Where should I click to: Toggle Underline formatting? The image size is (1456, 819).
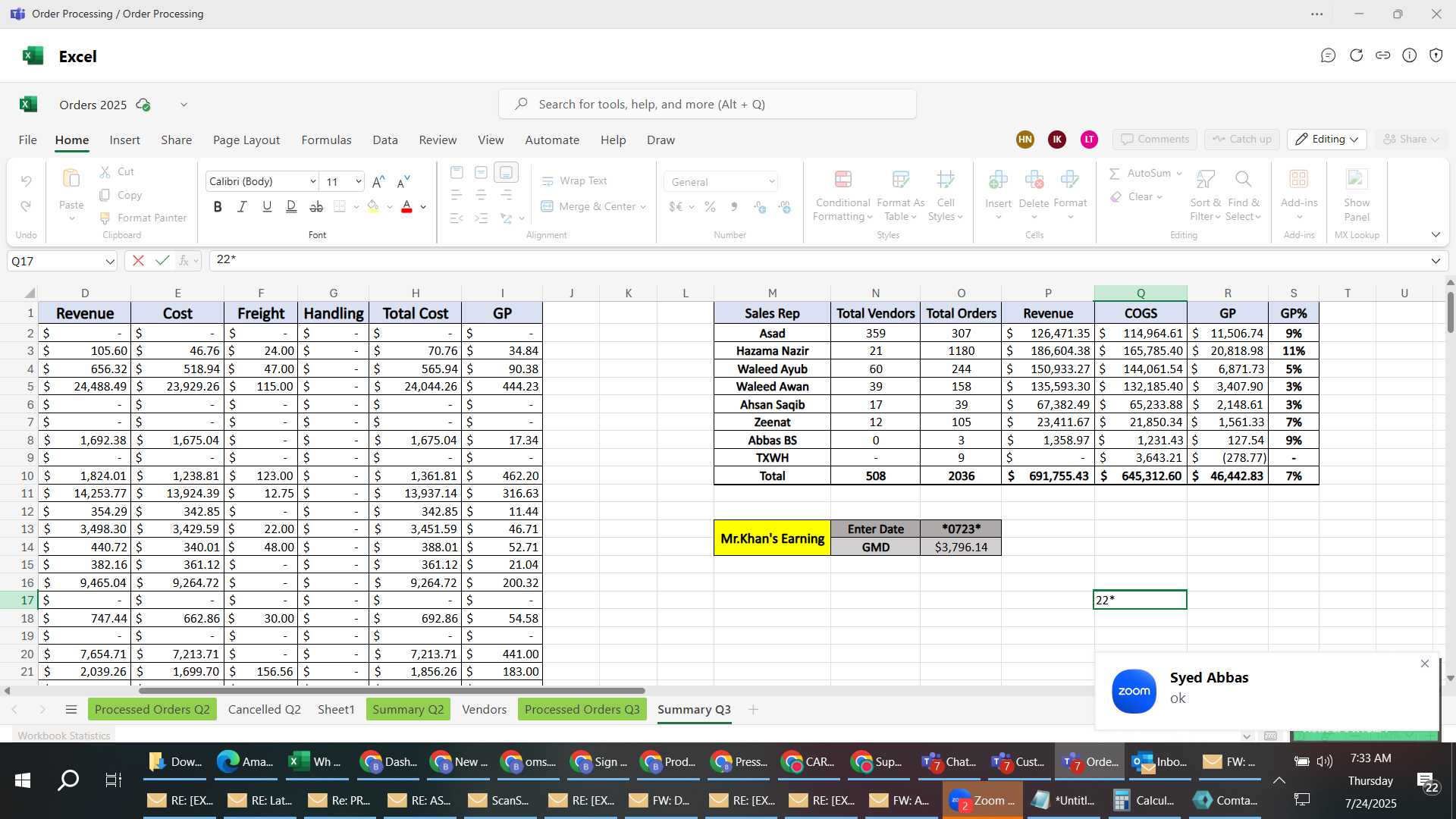point(267,206)
